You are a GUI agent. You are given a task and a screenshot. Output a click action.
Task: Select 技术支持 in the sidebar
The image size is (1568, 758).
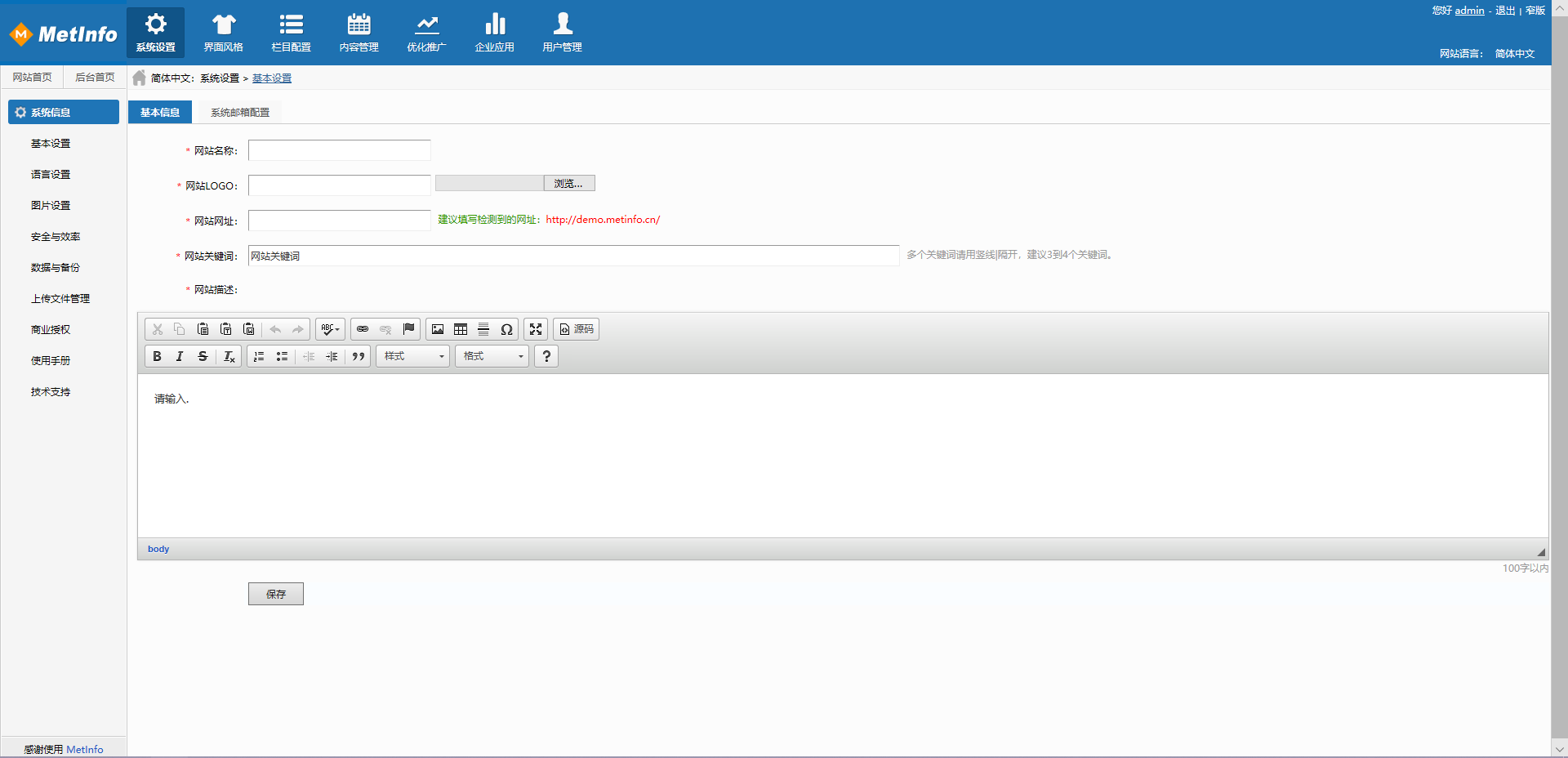[51, 391]
